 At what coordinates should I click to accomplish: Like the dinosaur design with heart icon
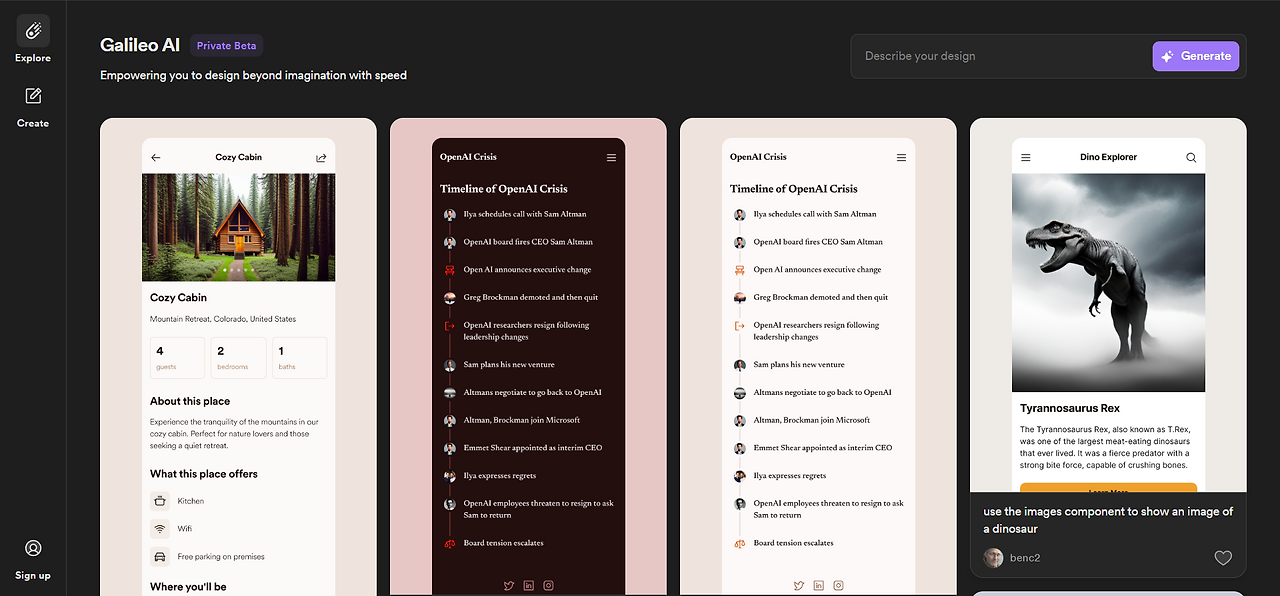tap(1223, 558)
